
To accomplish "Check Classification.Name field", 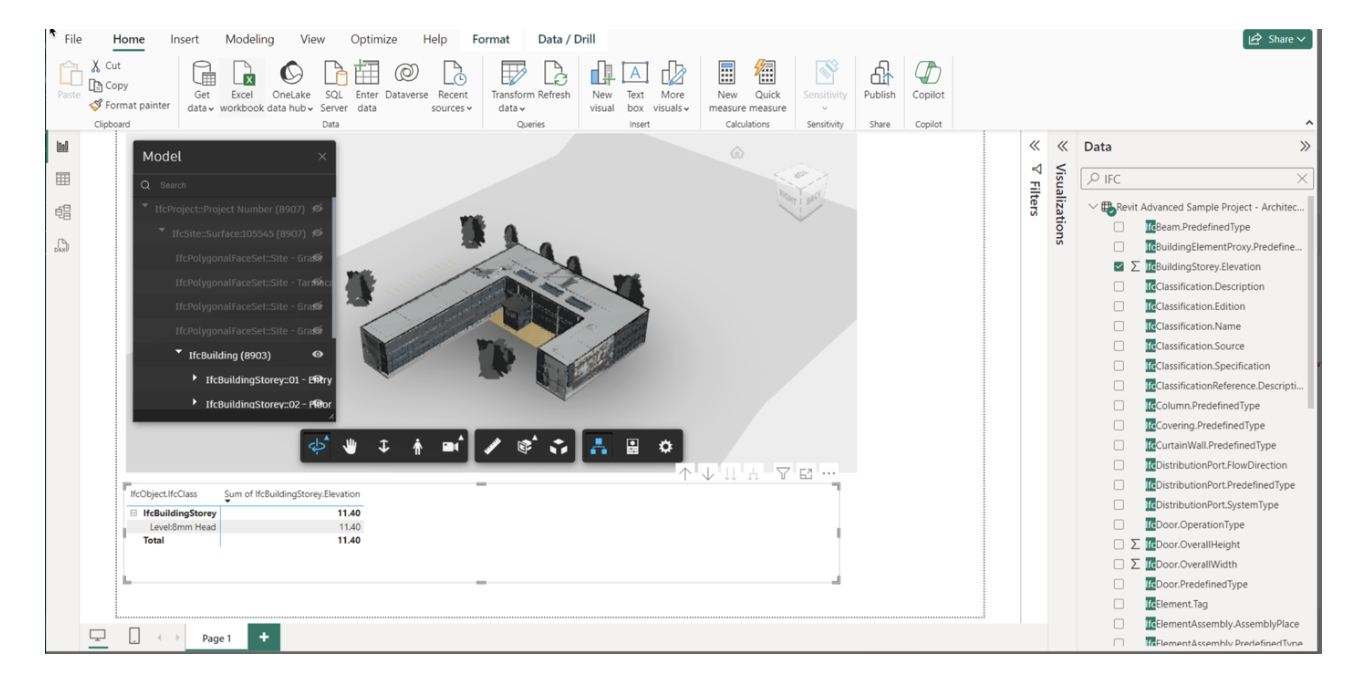I will pyautogui.click(x=1119, y=326).
